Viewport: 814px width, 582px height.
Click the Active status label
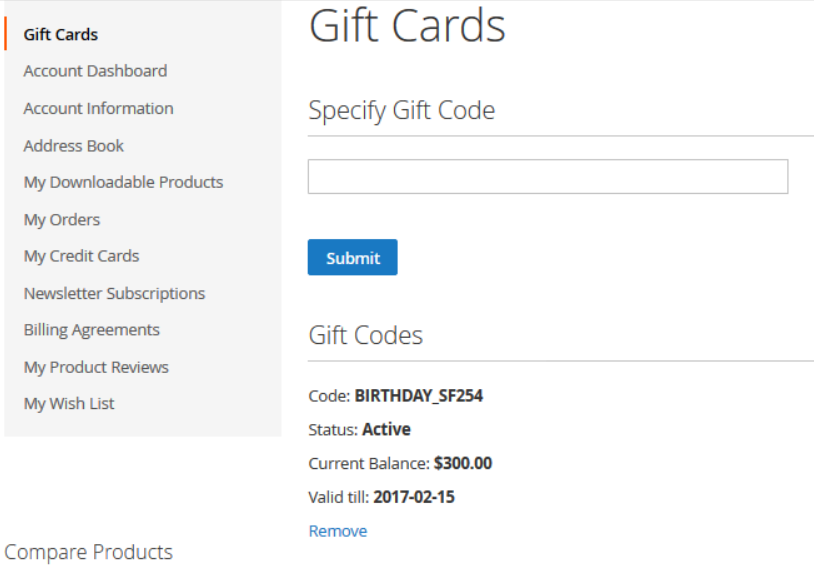coord(363,429)
